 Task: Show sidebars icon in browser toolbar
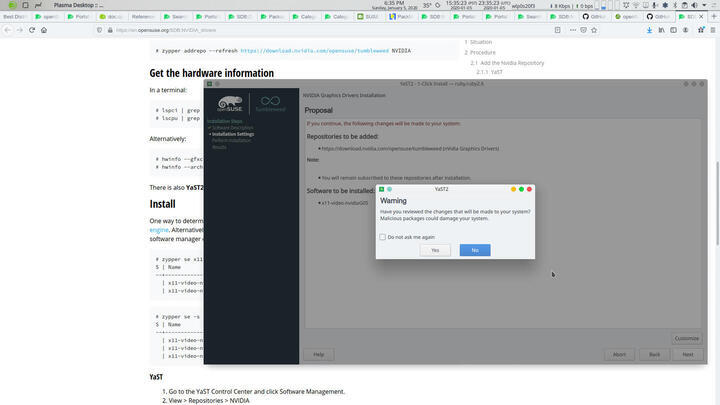[673, 30]
